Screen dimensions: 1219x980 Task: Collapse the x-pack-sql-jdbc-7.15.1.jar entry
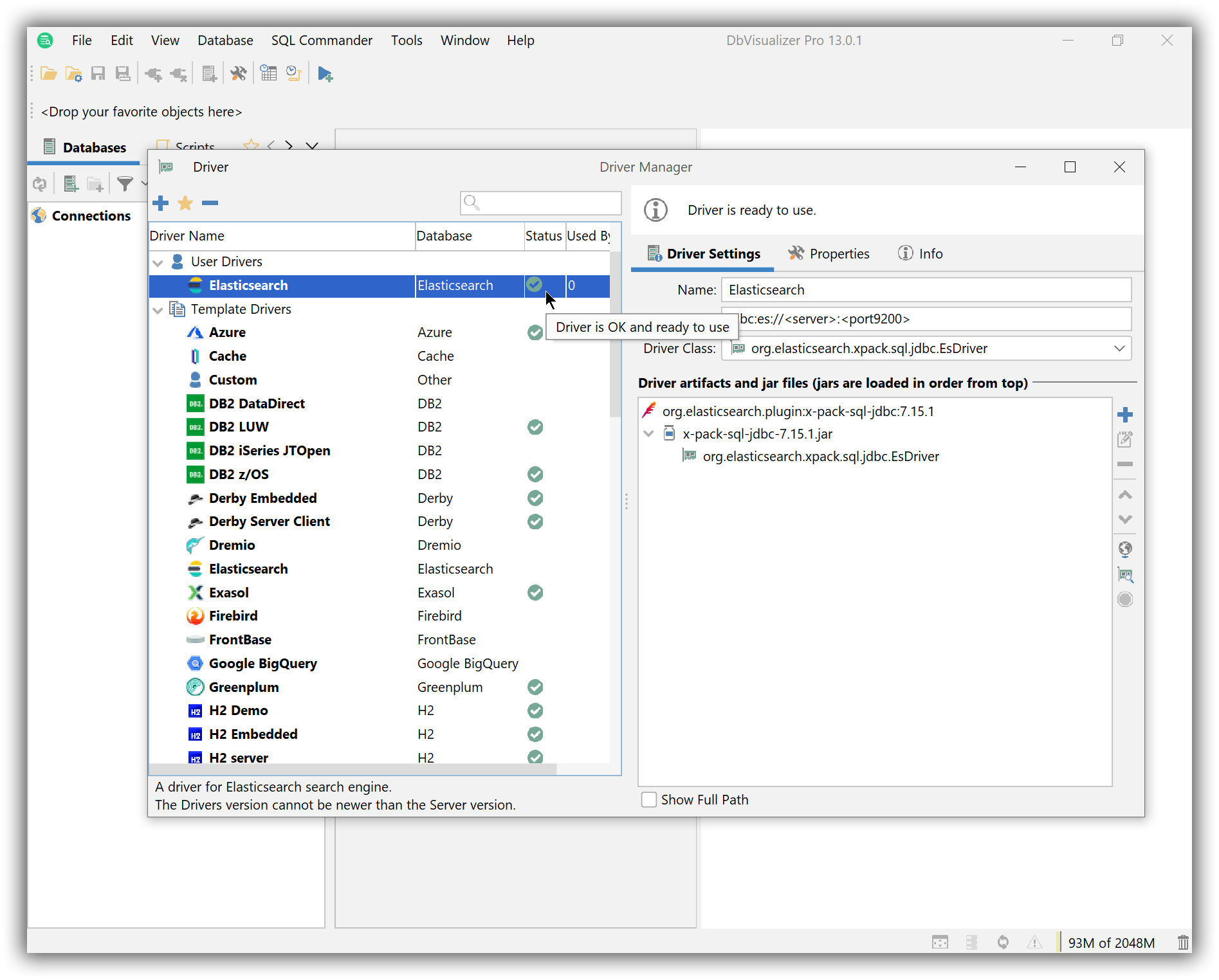[x=648, y=433]
